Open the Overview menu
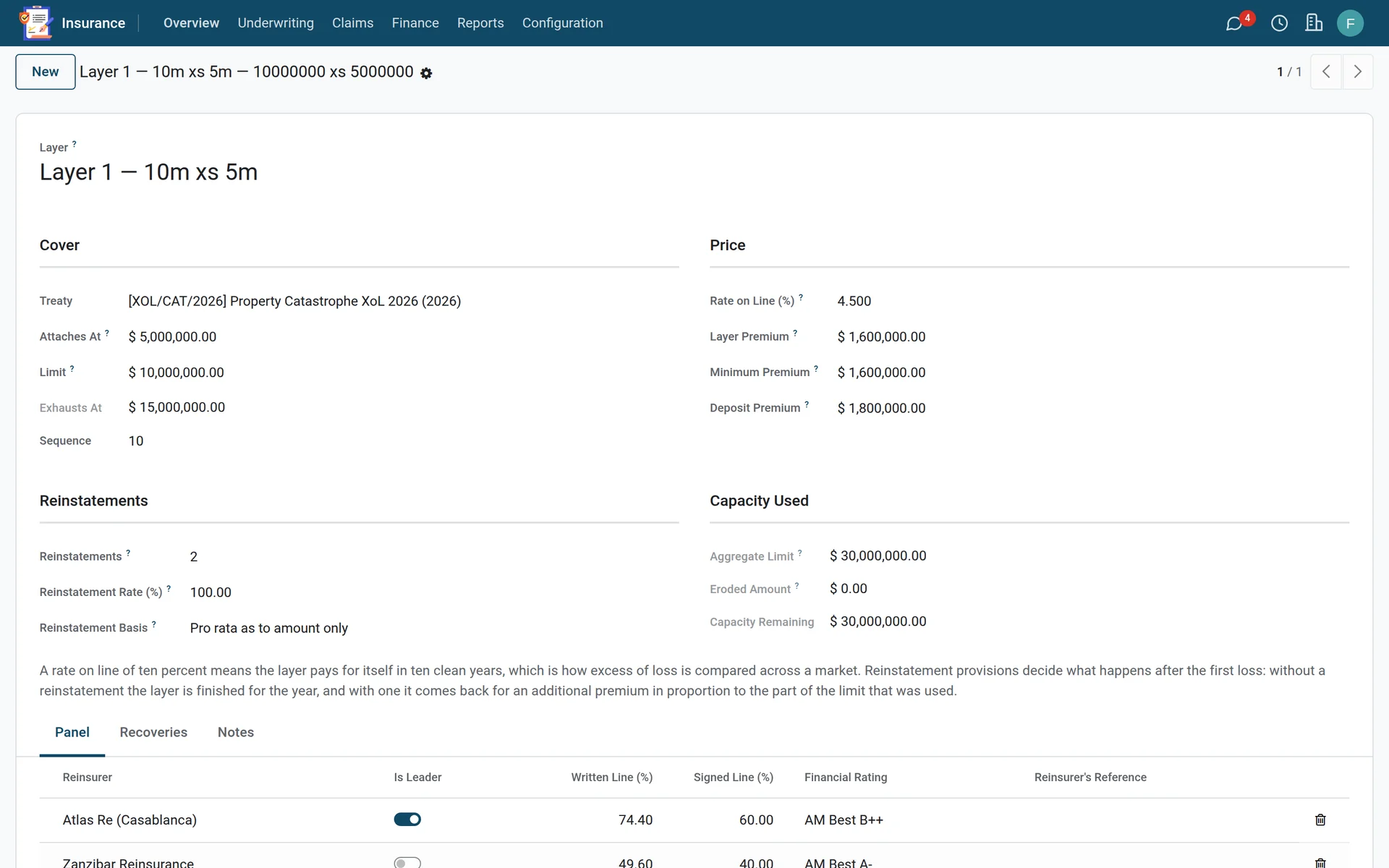 pyautogui.click(x=191, y=23)
